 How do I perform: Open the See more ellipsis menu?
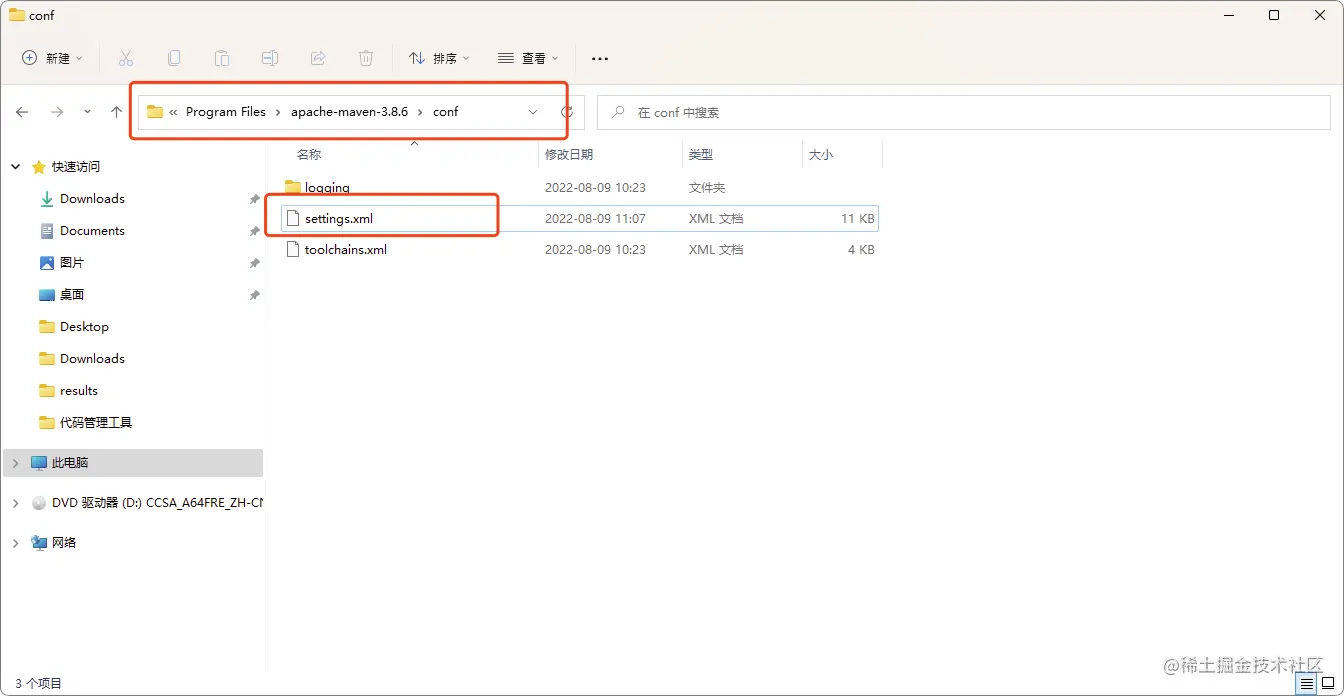click(x=600, y=59)
